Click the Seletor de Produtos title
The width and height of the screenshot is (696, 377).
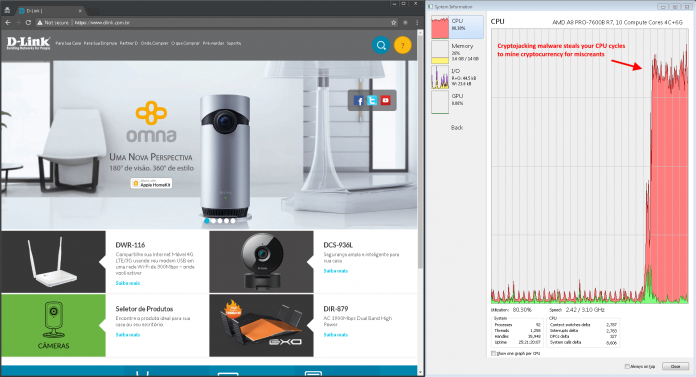click(x=144, y=309)
